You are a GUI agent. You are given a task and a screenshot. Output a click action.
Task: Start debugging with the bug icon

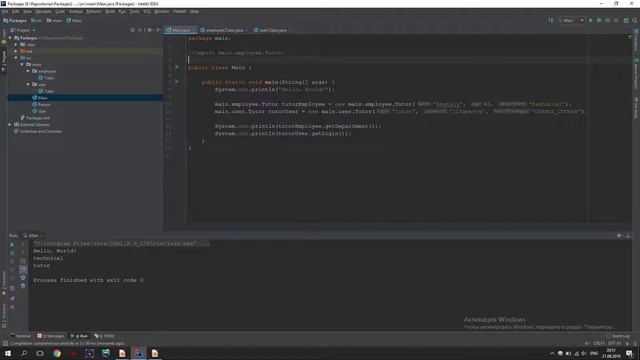point(599,20)
